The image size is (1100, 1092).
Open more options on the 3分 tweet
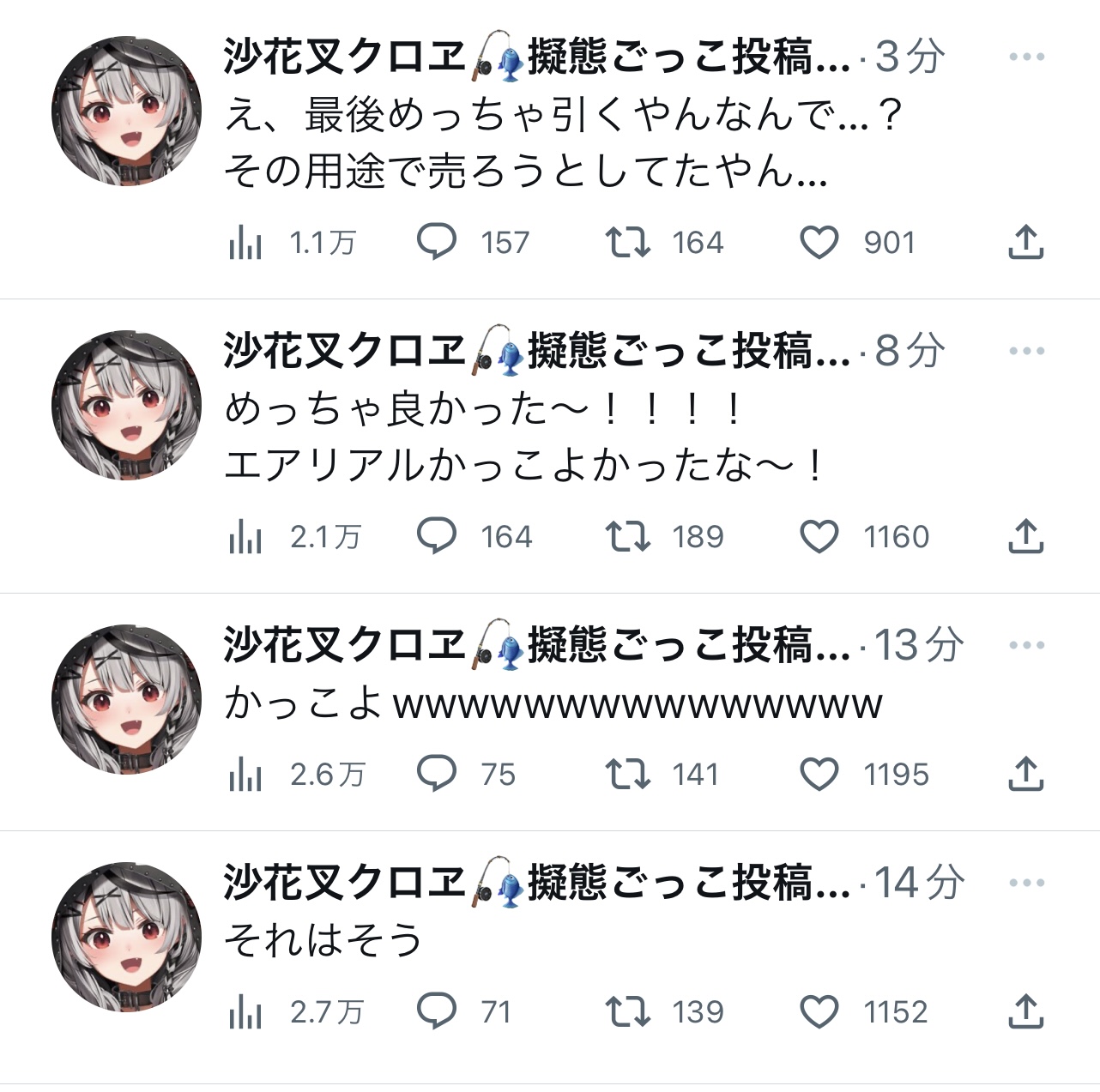pos(1027,57)
